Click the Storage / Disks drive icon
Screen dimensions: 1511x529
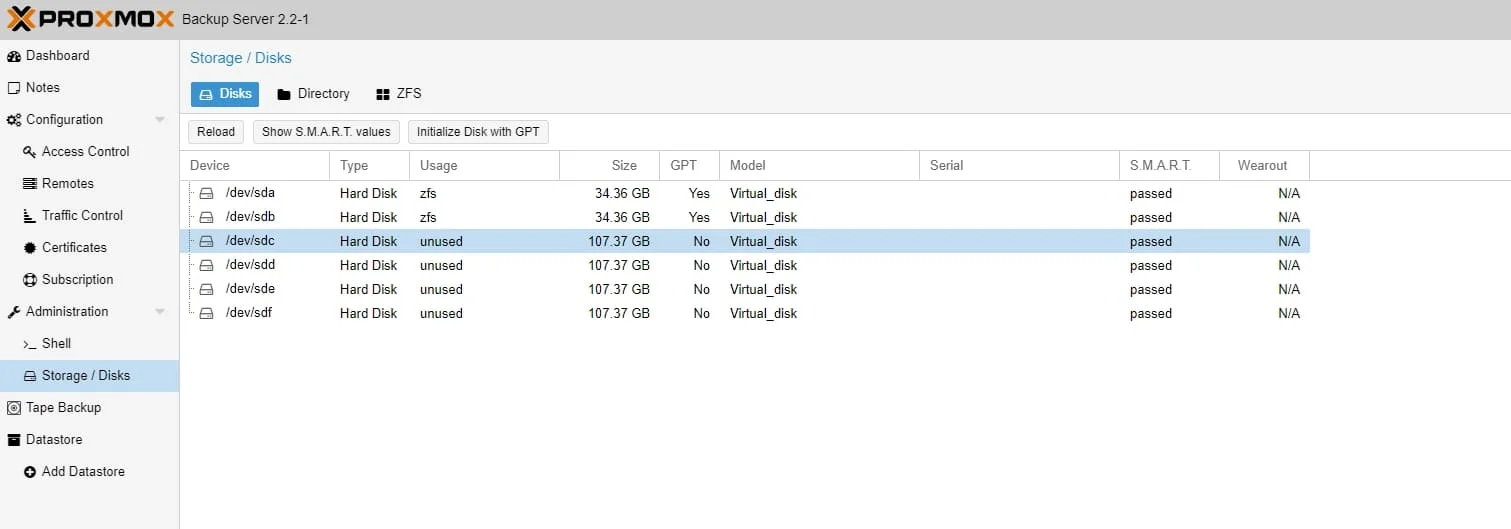(30, 376)
